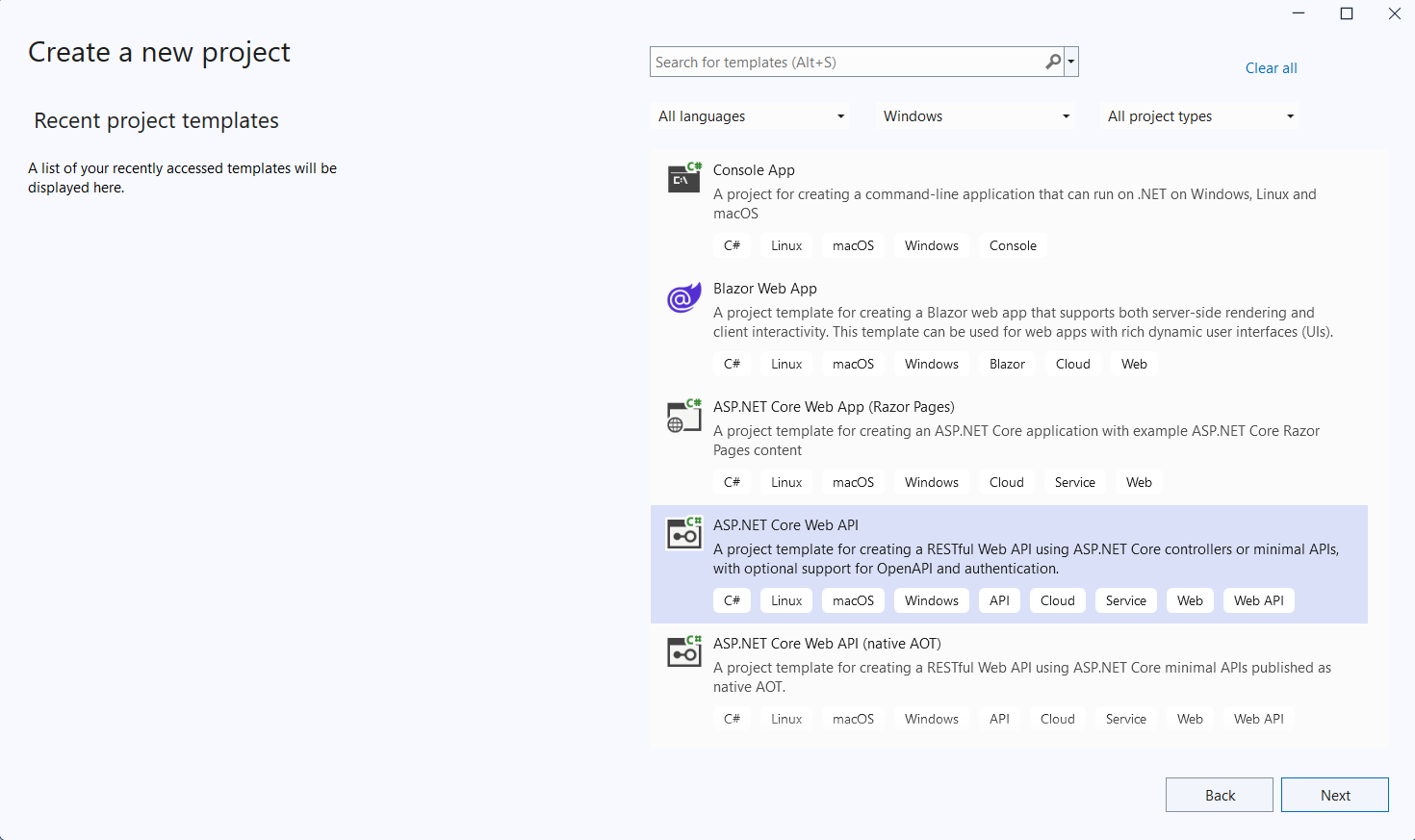
Task: Click the search magnifier icon
Action: (x=1053, y=62)
